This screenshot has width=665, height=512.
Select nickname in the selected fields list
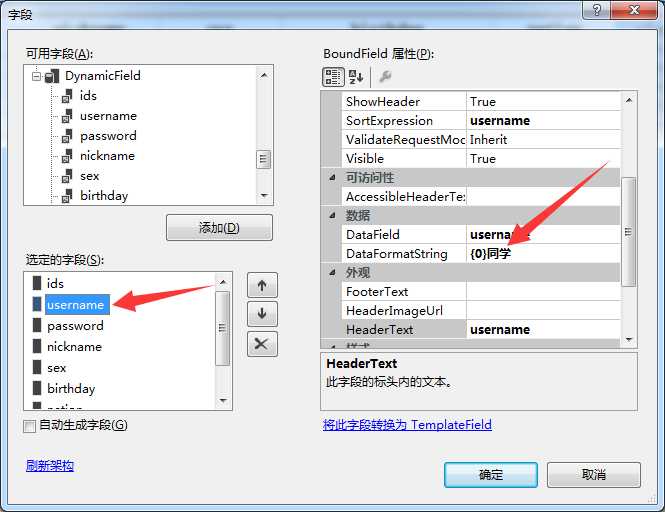[x=74, y=347]
